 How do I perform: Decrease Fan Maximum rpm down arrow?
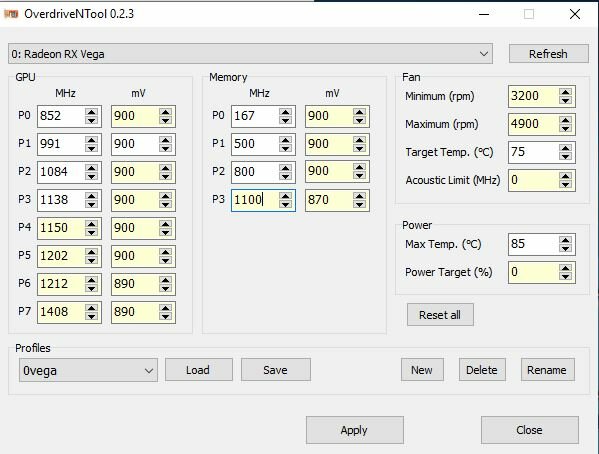click(x=565, y=129)
